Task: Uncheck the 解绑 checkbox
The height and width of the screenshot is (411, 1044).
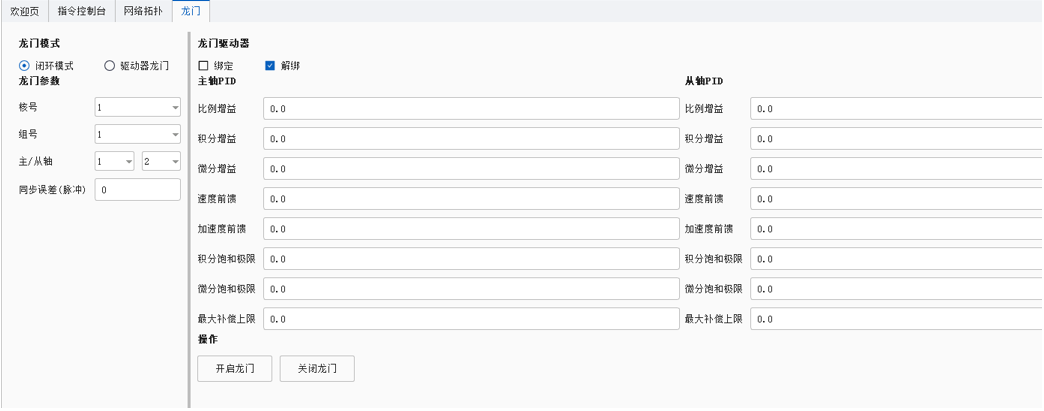Action: pyautogui.click(x=270, y=66)
